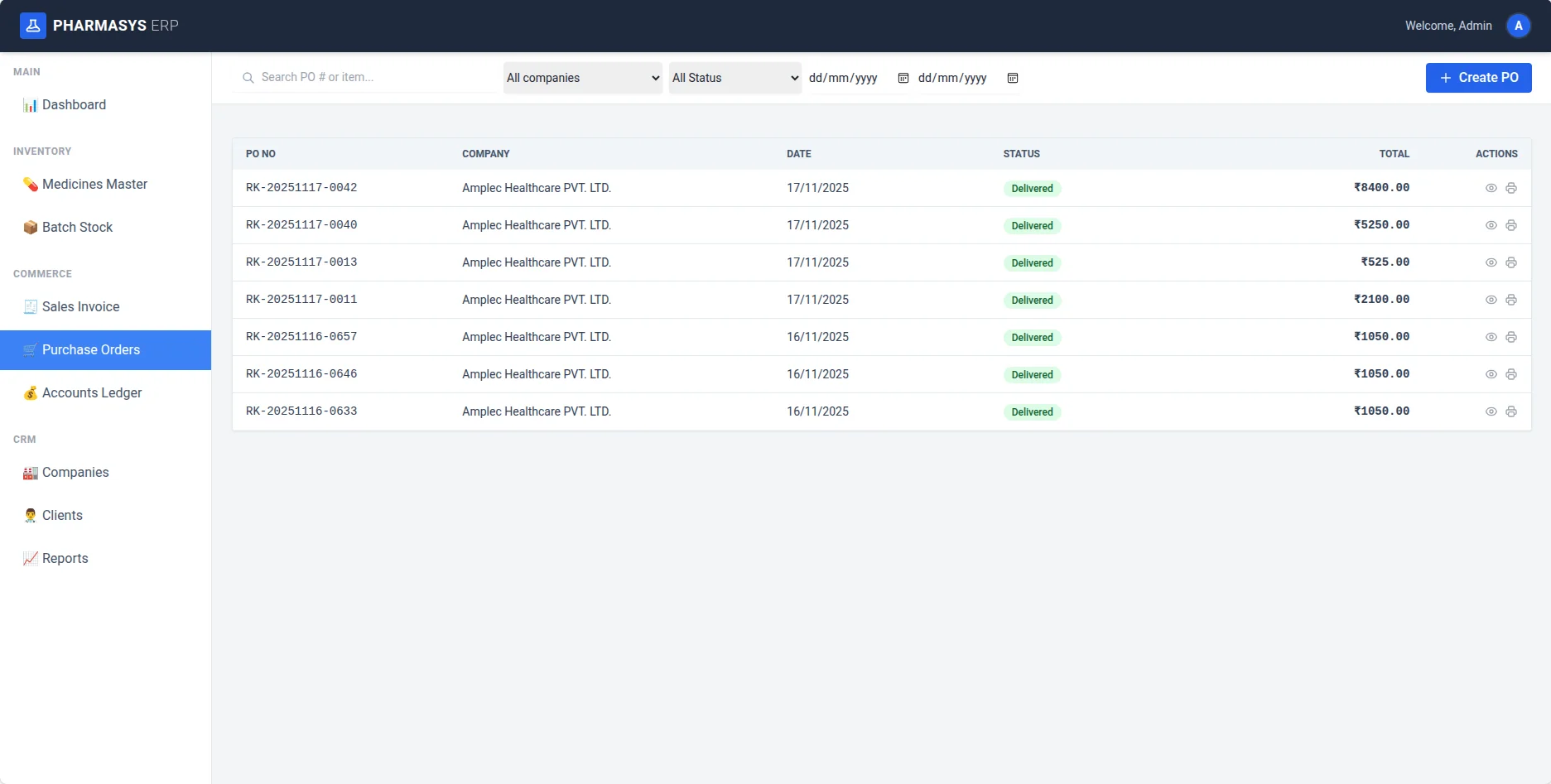View PO RK-20251117-0013 via eye icon
Image resolution: width=1551 pixels, height=784 pixels.
[x=1491, y=262]
